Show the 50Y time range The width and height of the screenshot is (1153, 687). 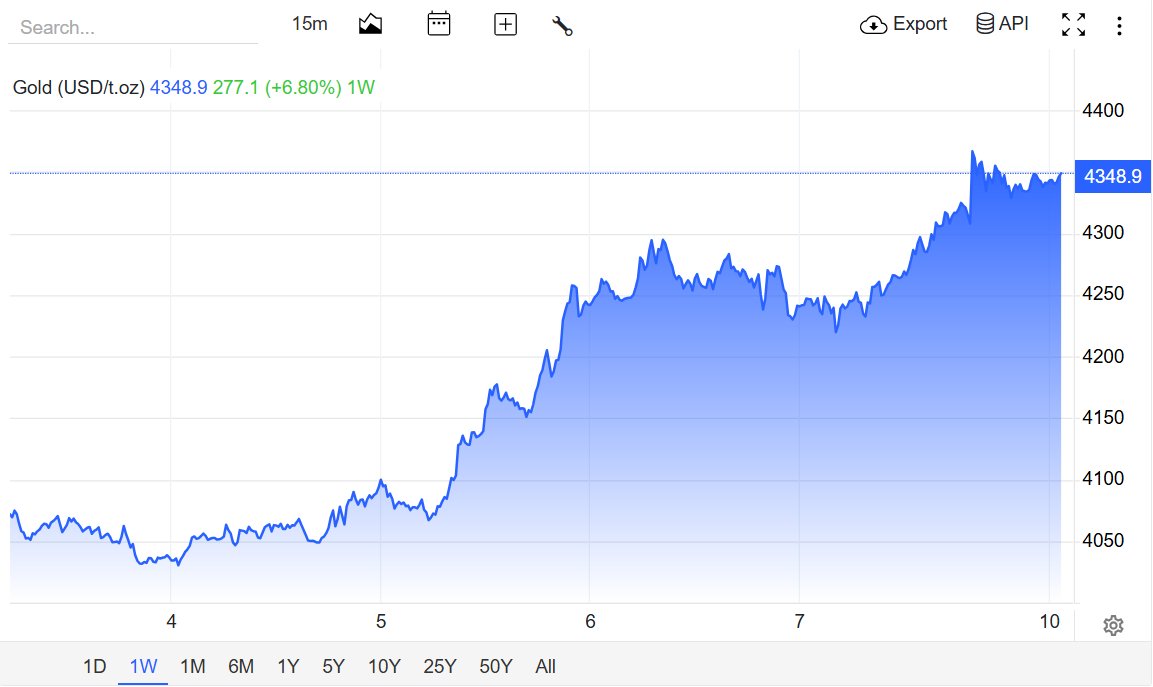click(x=496, y=666)
